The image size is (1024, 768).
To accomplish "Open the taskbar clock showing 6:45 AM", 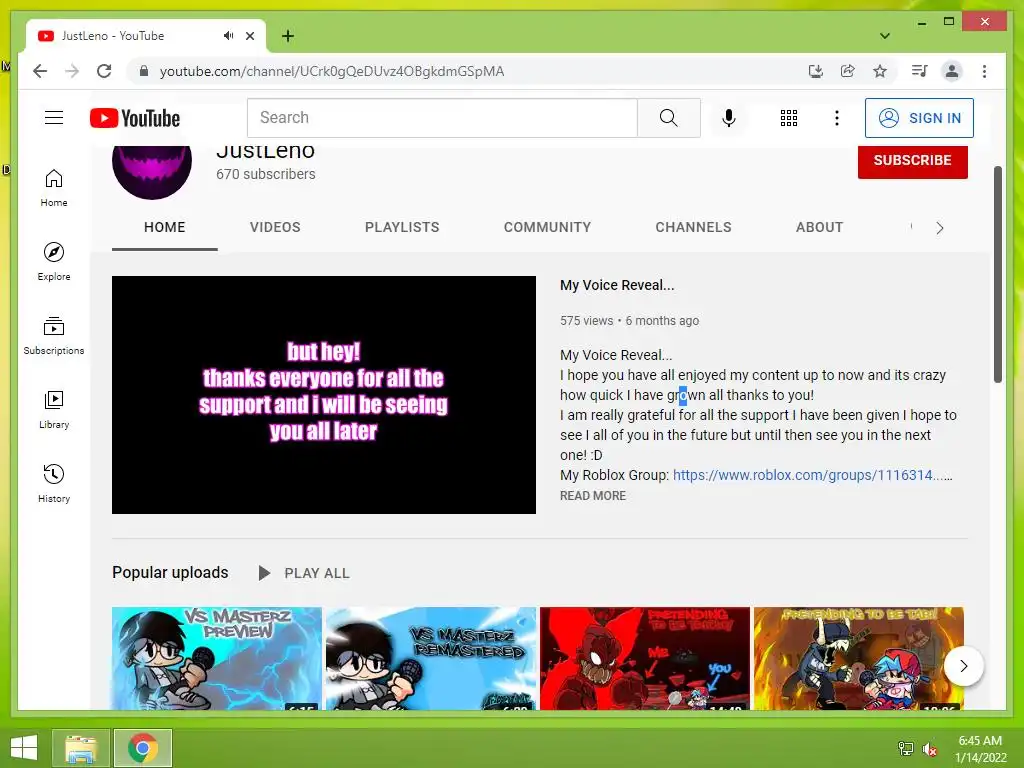I will click(x=980, y=749).
